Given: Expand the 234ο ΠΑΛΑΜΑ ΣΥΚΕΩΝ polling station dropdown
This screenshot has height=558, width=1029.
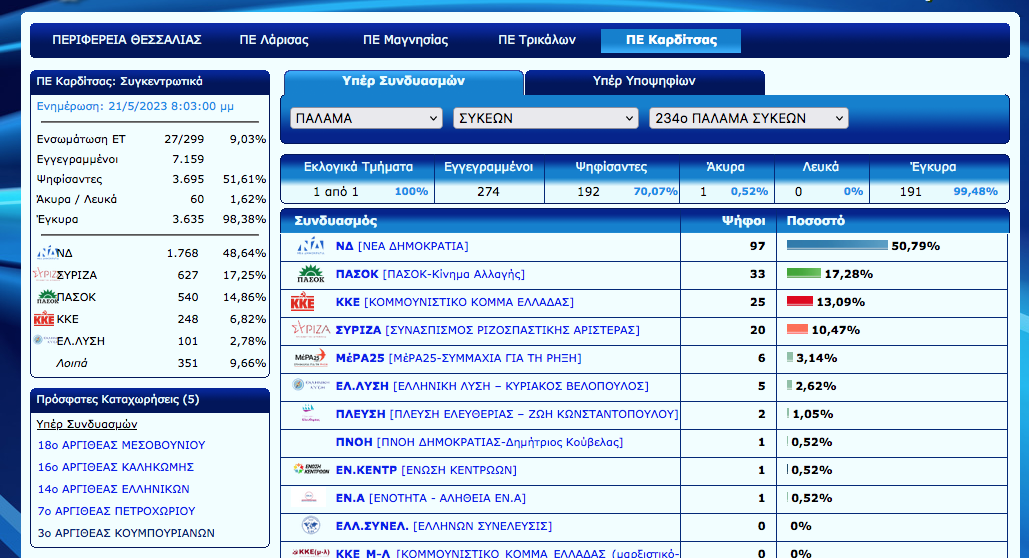Looking at the screenshot, I should (x=748, y=118).
